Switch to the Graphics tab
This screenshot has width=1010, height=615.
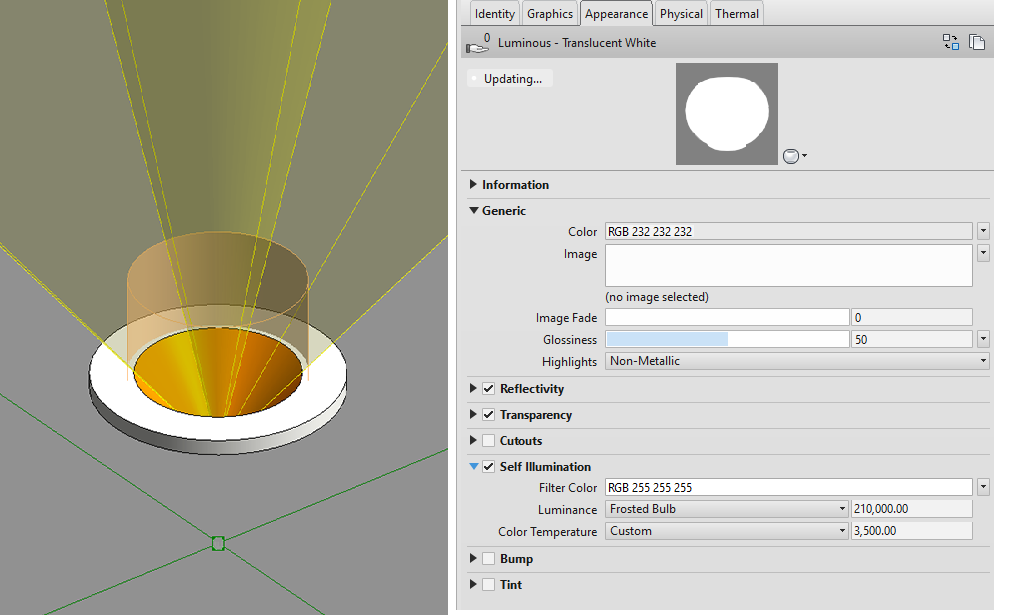[x=549, y=14]
